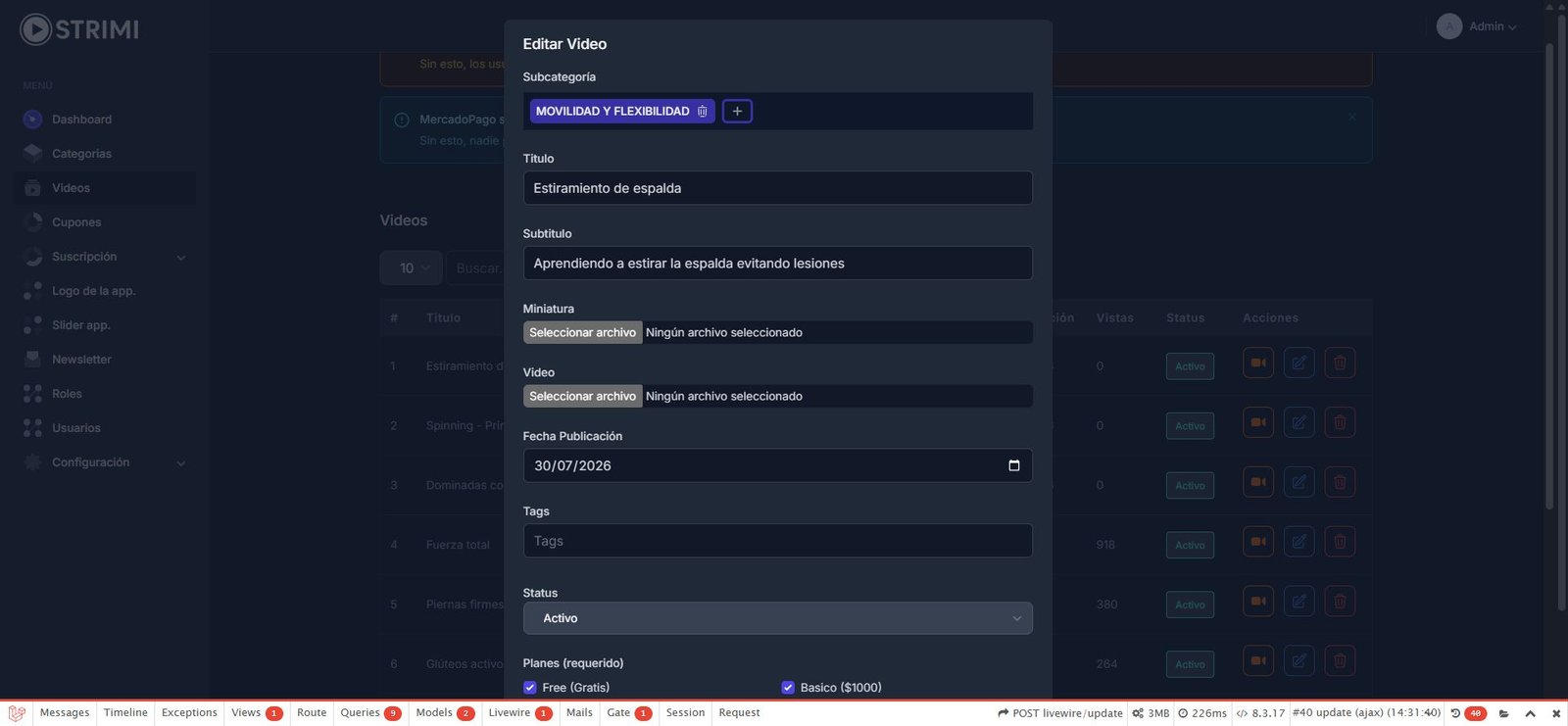
Task: Remove the MOVILIDAD Y FLEXIBILIDAD subcategory tag
Action: (x=702, y=112)
